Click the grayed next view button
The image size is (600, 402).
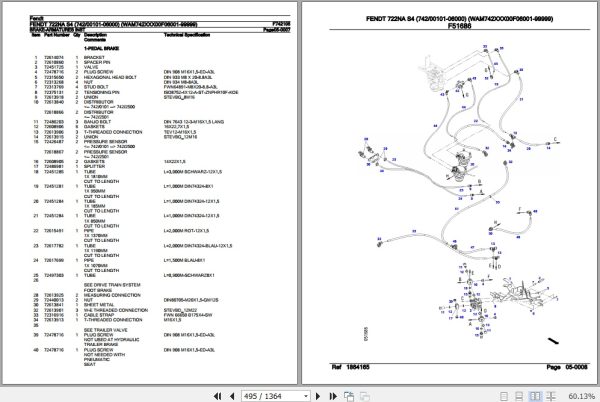(365, 396)
